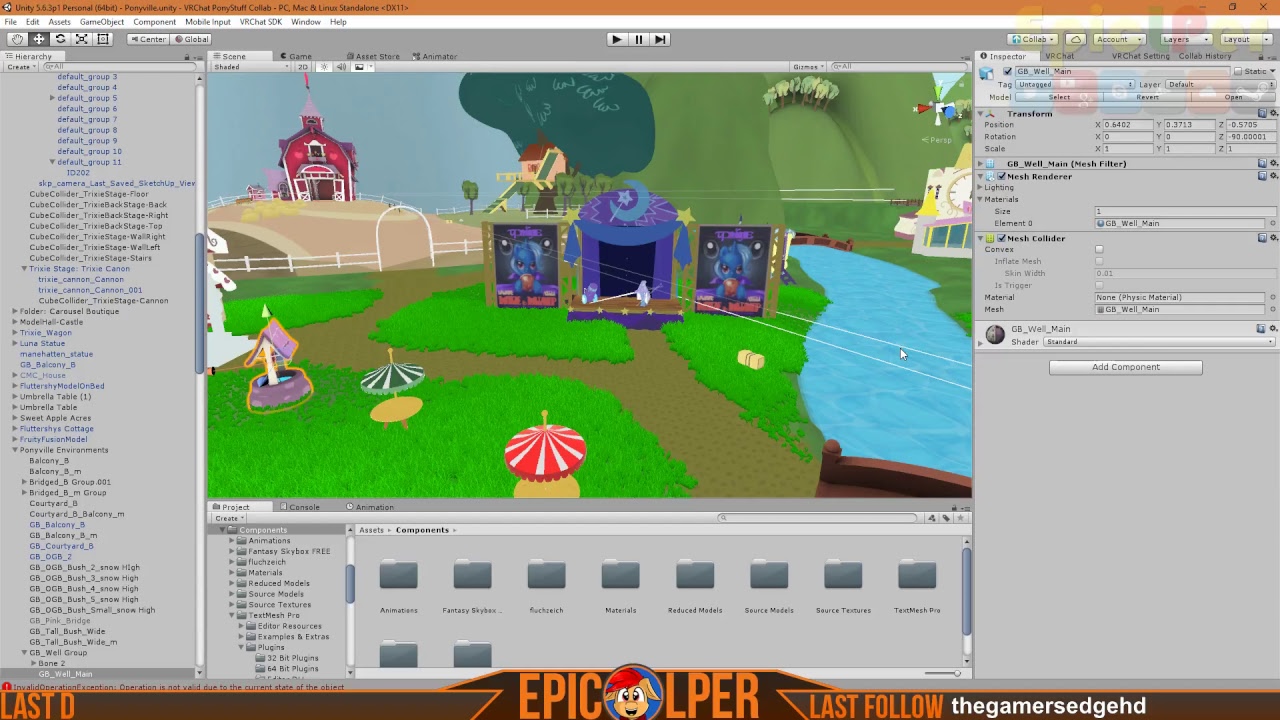Open the Layout dropdown in the toolbar
The image size is (1280, 720).
tap(1245, 39)
